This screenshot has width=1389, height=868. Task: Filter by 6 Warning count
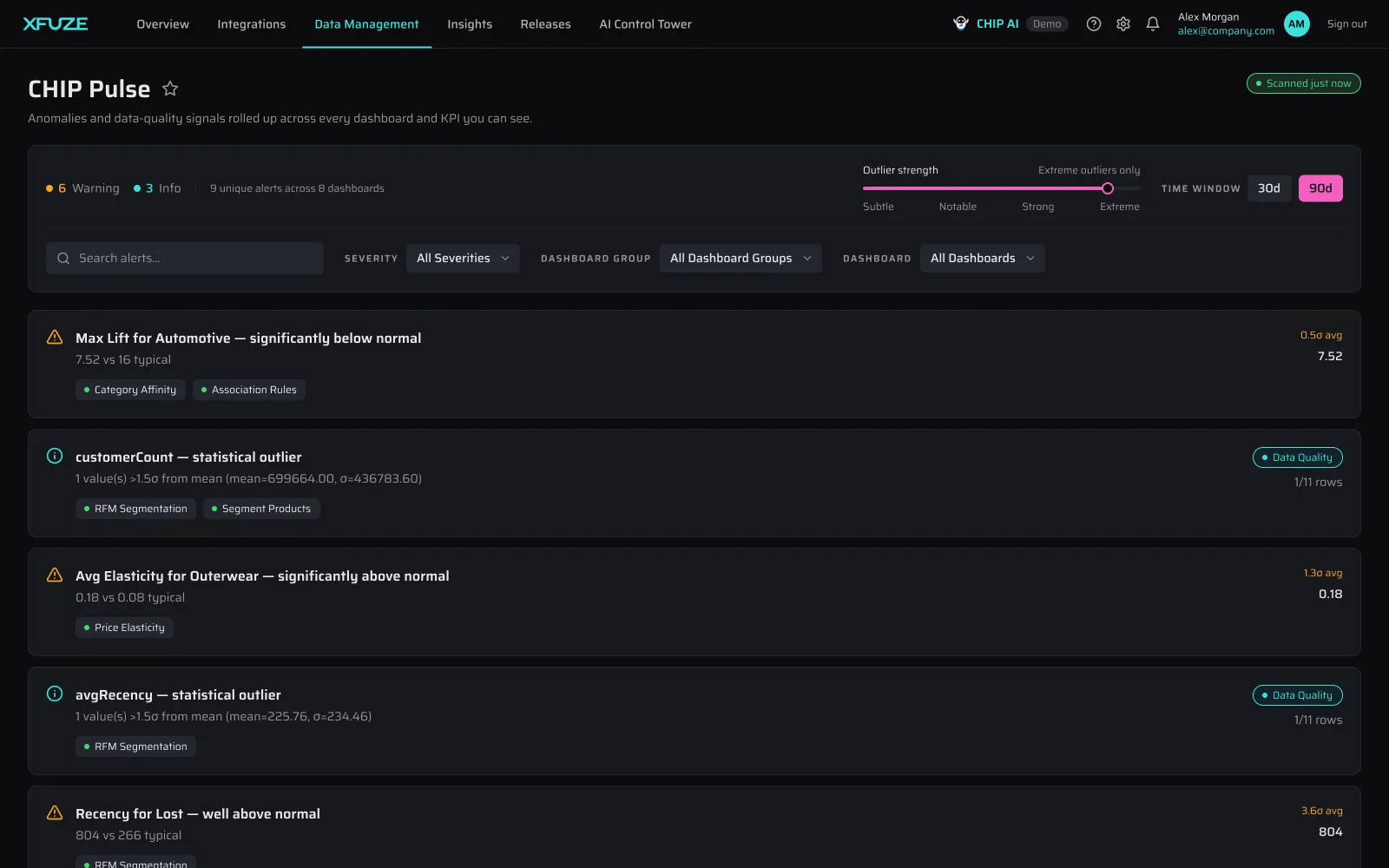(x=82, y=188)
